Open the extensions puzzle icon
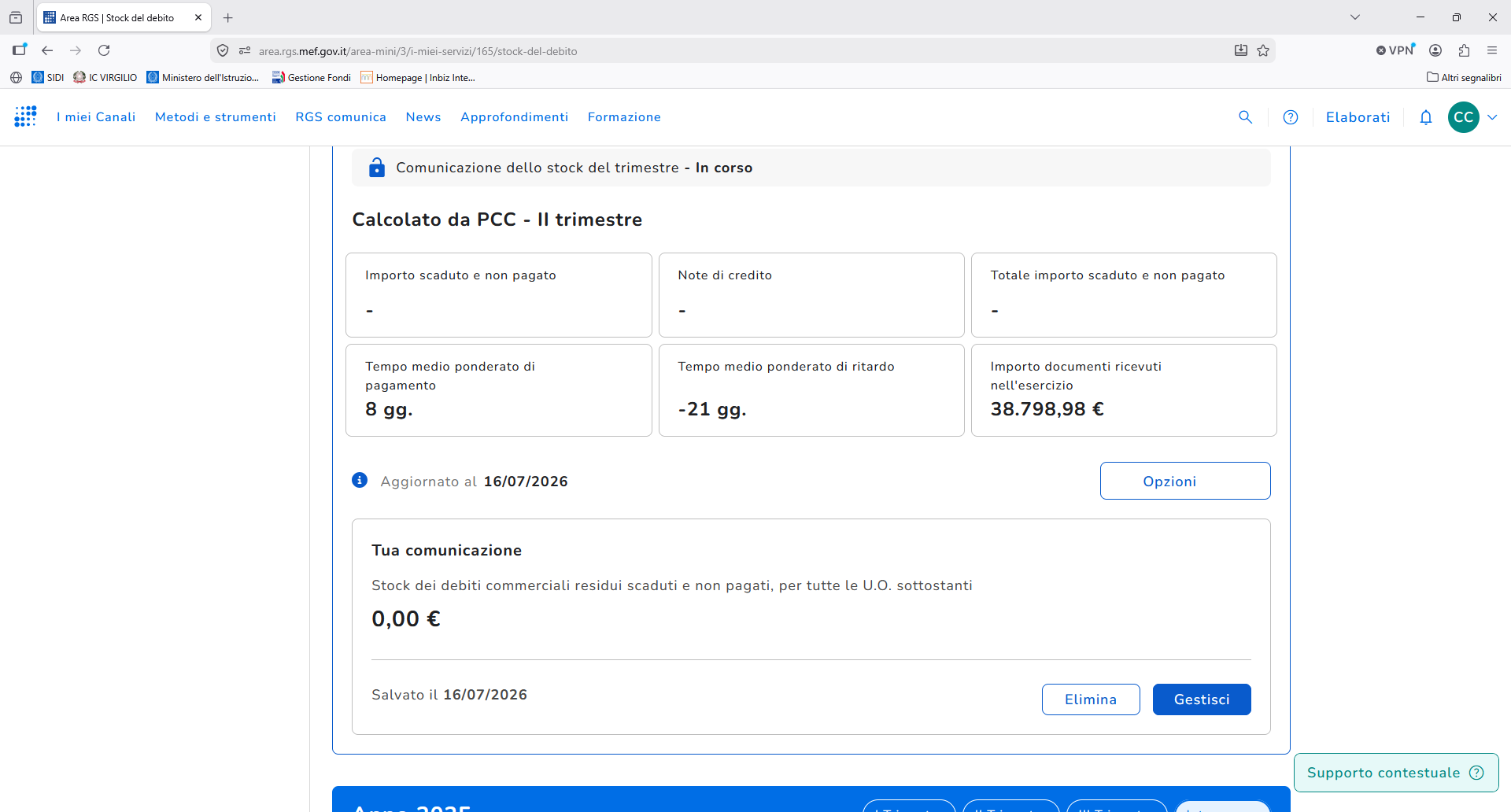The width and height of the screenshot is (1511, 812). point(1464,50)
